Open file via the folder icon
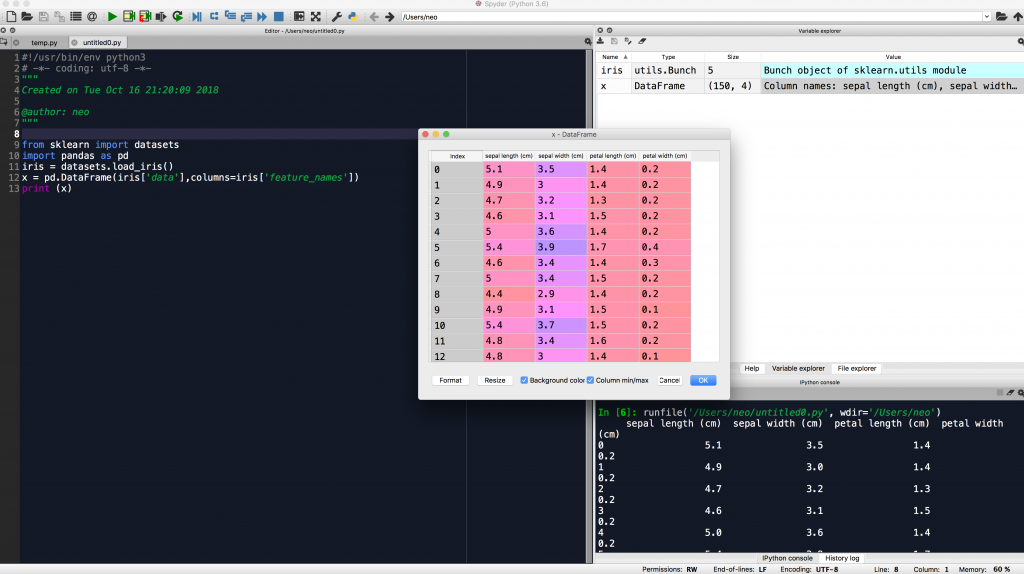1024x574 pixels. 27,16
